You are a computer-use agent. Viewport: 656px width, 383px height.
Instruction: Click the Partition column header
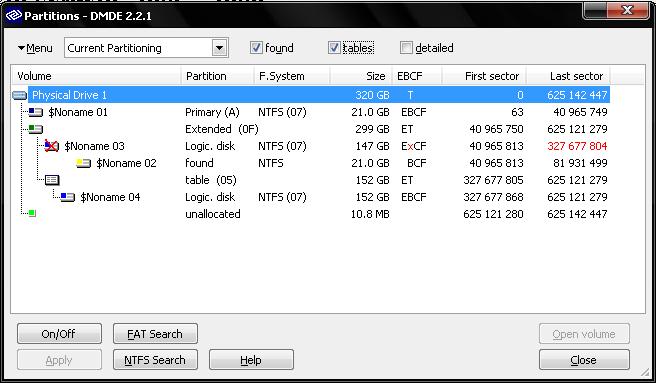pyautogui.click(x=218, y=76)
